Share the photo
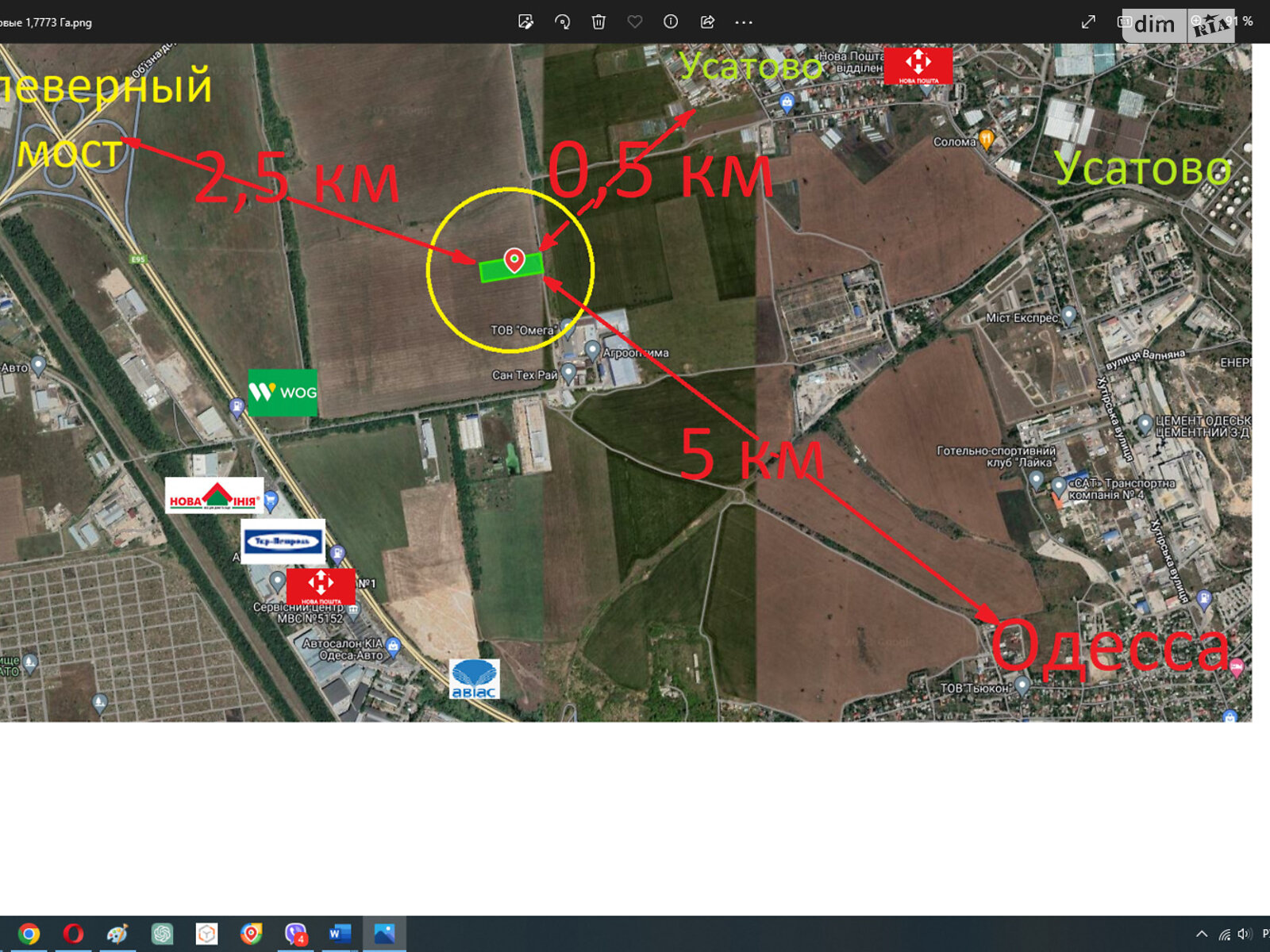The height and width of the screenshot is (952, 1270). click(707, 22)
